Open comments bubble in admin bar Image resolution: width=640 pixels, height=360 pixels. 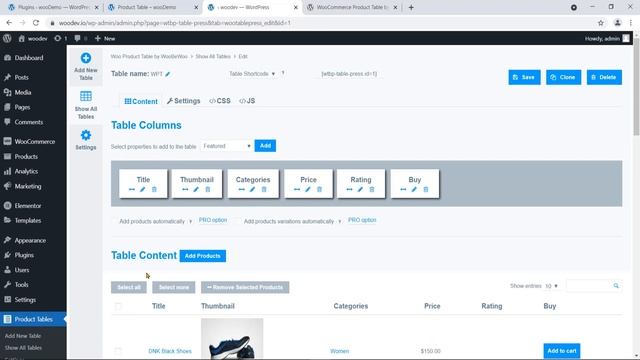coord(77,38)
